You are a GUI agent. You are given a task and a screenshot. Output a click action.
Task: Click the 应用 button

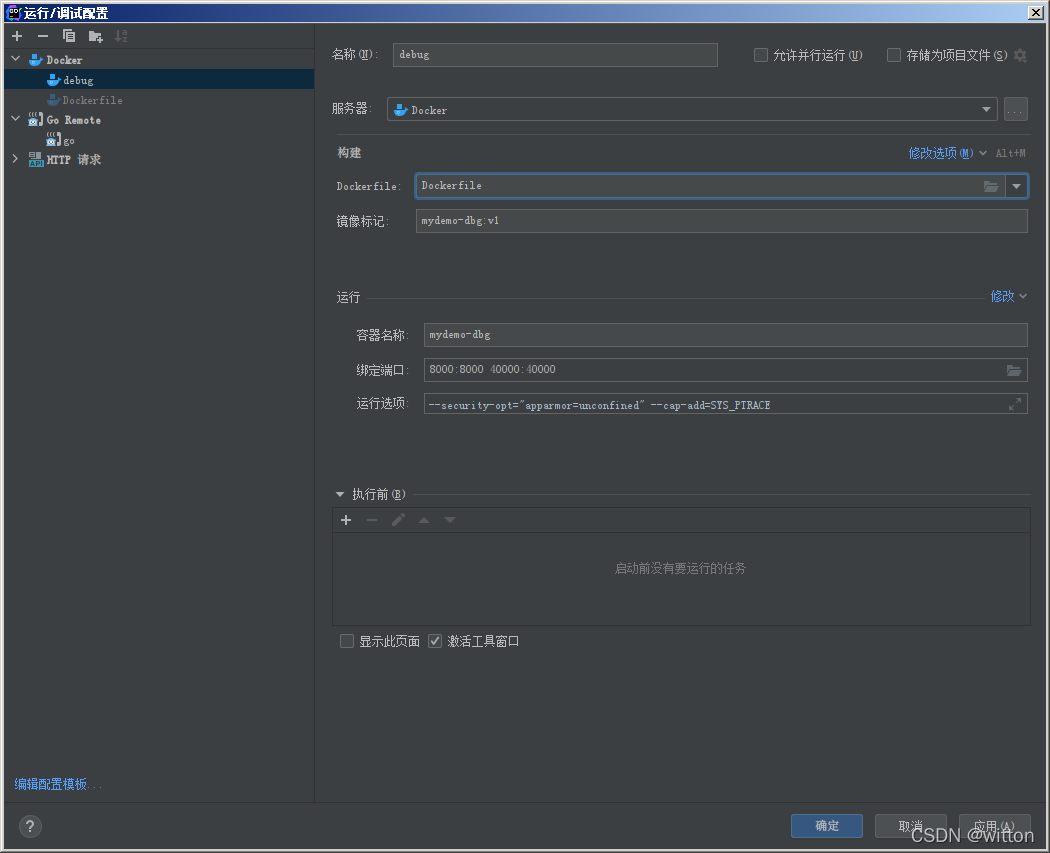click(x=994, y=826)
